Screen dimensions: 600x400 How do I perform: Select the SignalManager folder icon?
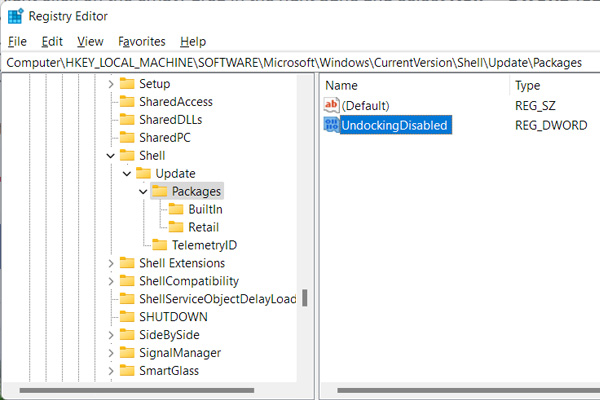(x=127, y=352)
